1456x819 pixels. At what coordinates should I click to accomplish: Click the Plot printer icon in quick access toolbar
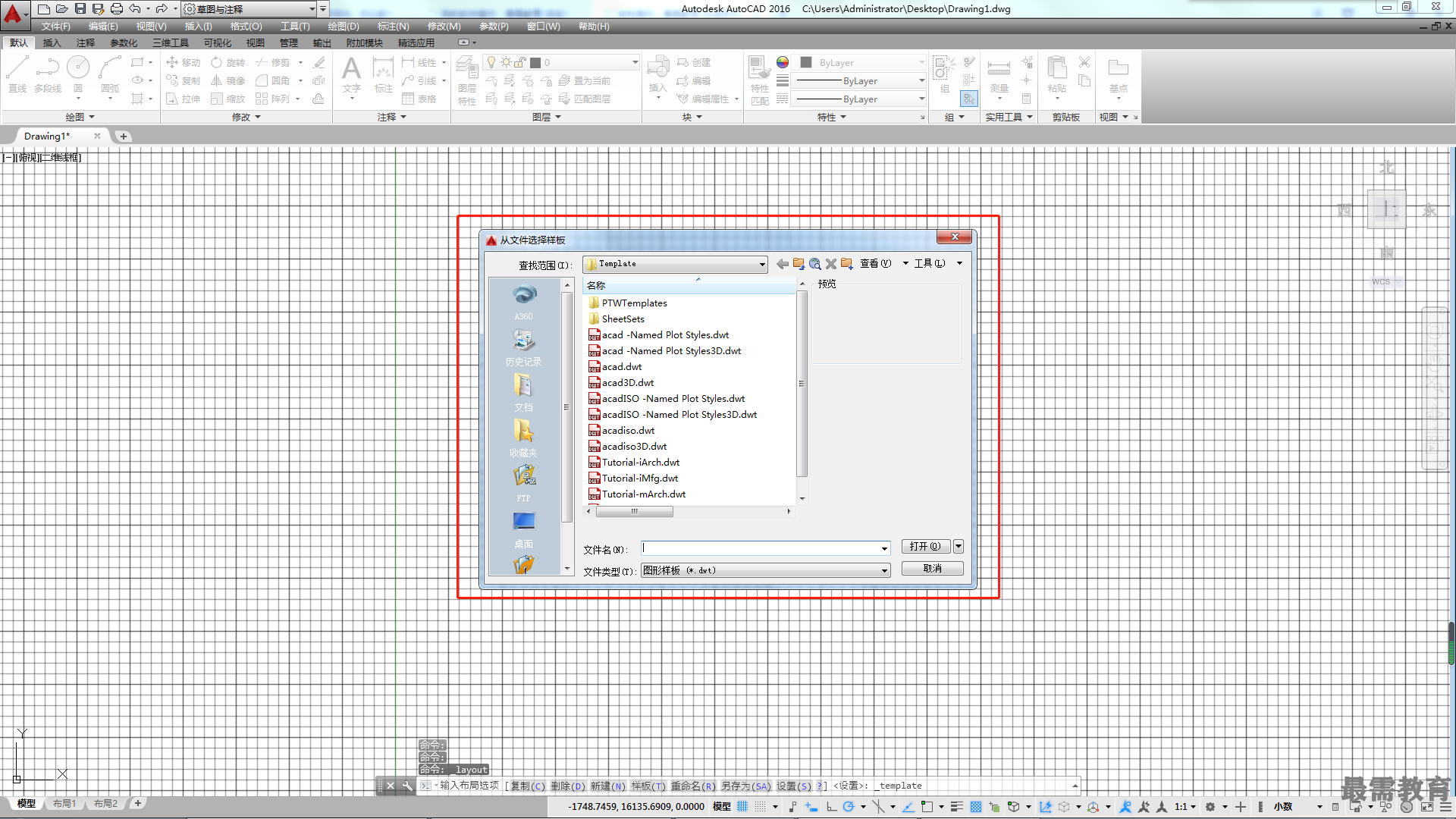116,9
